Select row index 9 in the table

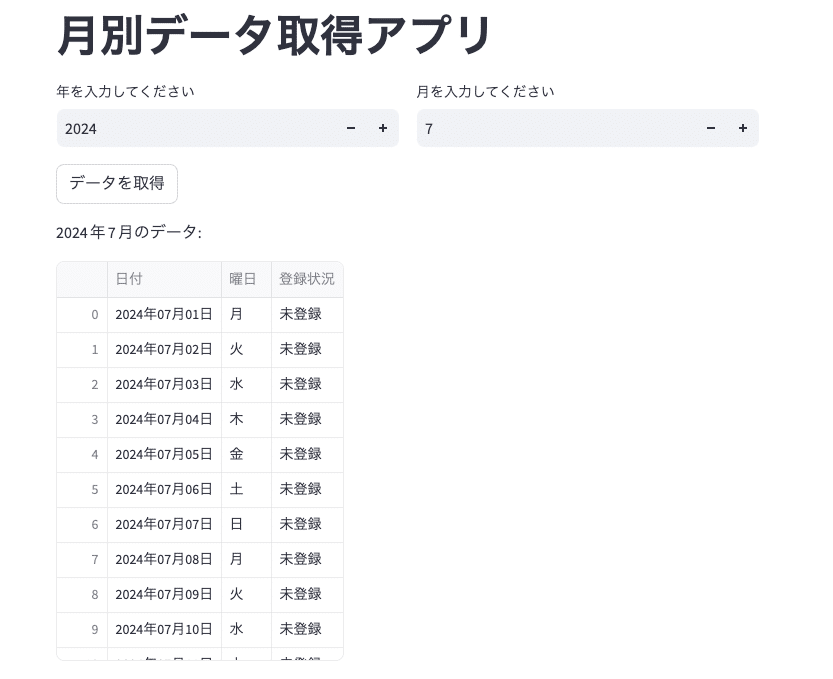pos(82,630)
